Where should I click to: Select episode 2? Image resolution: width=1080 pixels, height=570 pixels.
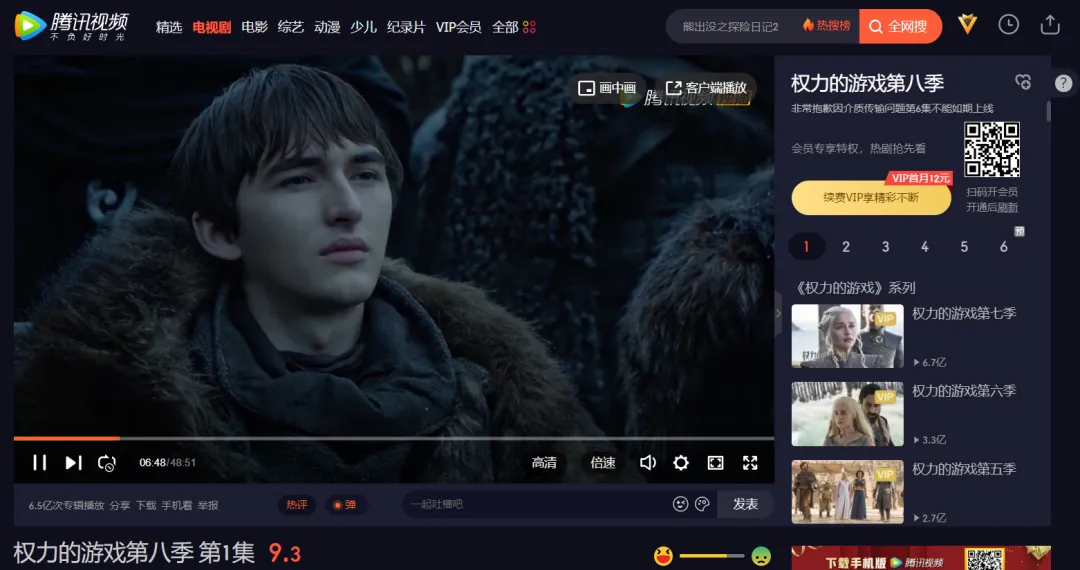846,246
